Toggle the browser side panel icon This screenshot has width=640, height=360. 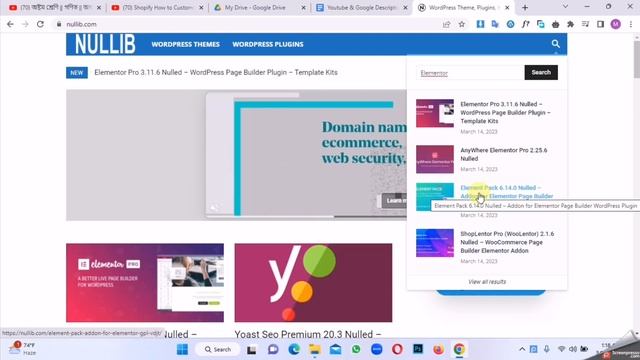coord(600,24)
